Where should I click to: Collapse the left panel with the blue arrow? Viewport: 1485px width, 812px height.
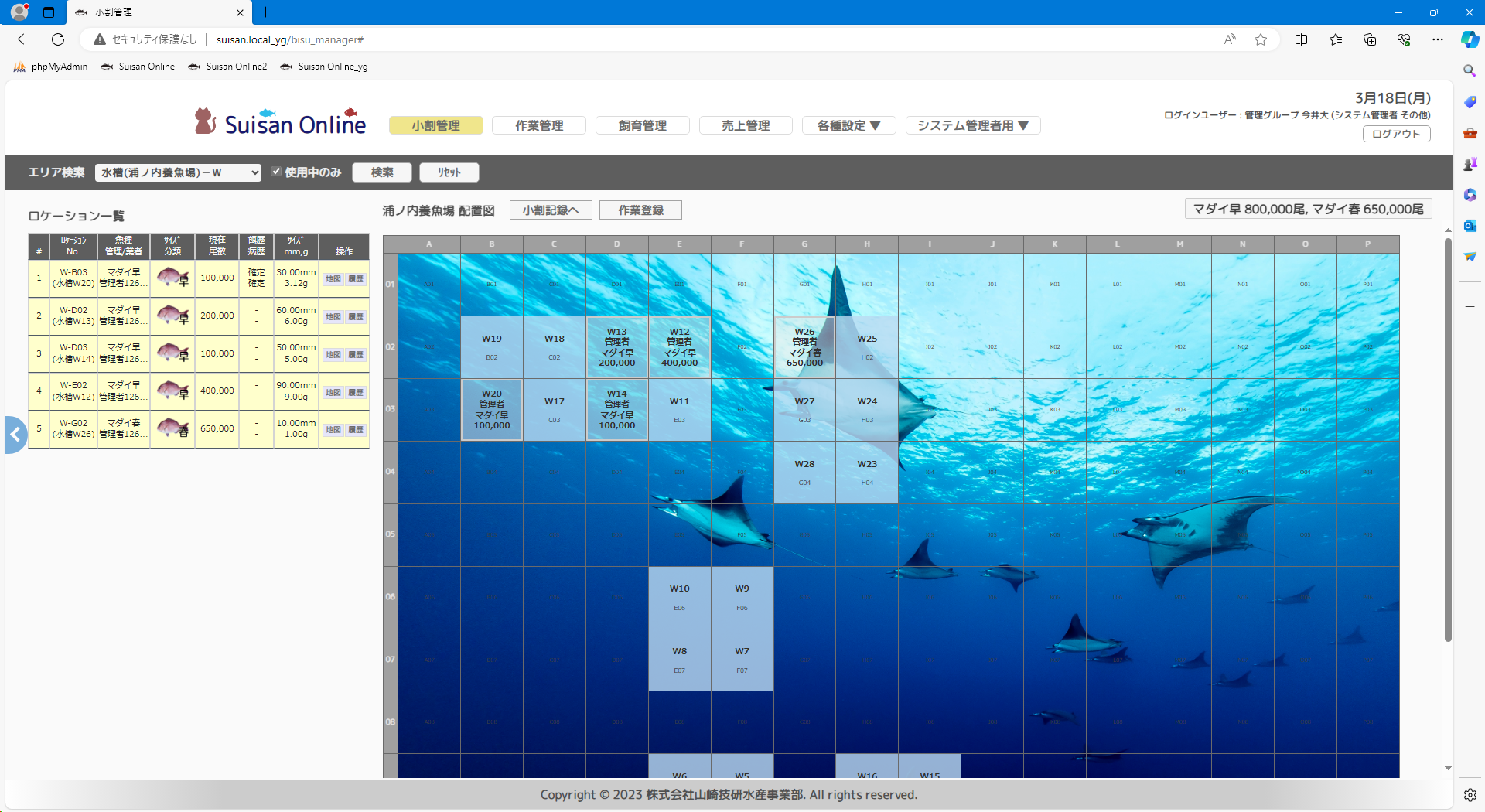tap(15, 435)
